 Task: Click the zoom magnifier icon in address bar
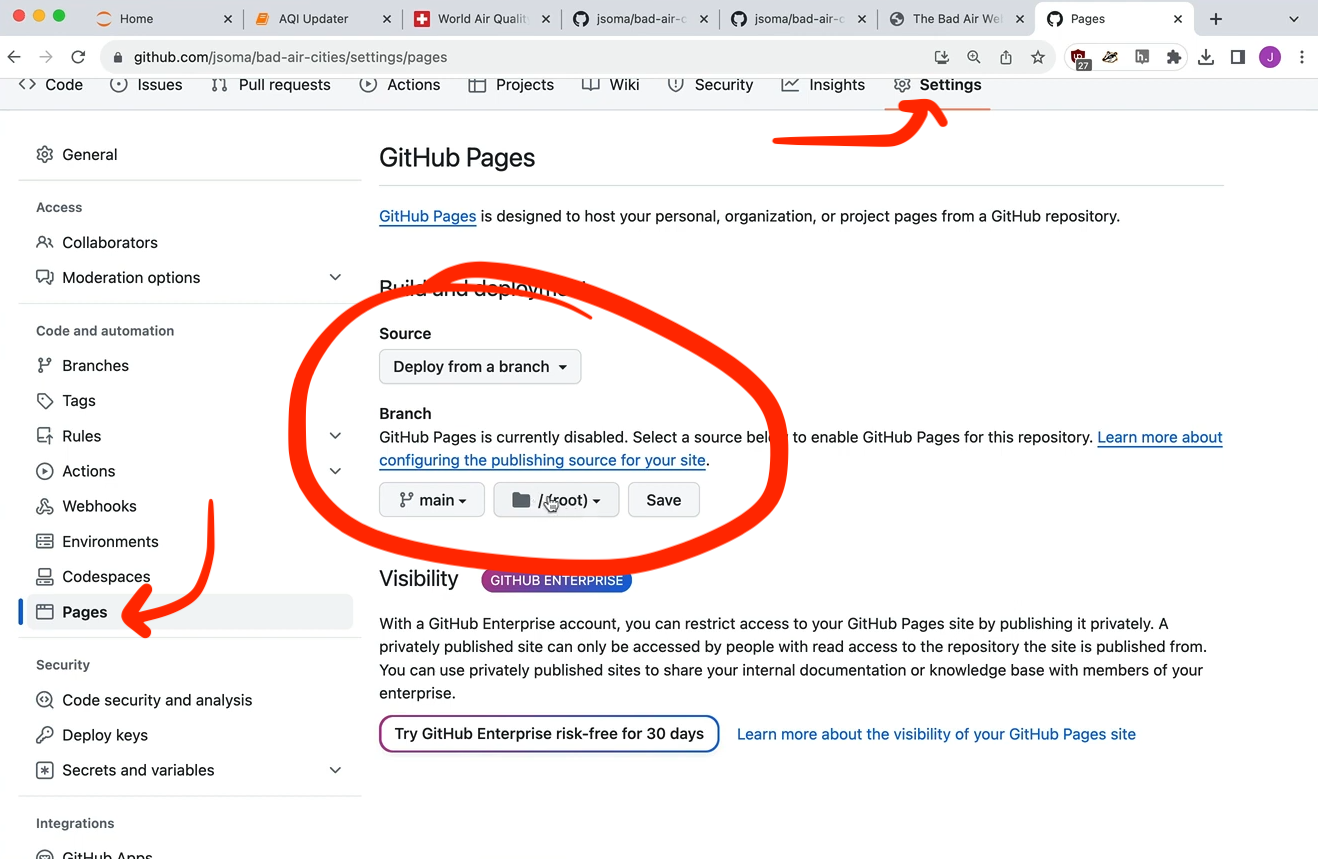974,57
